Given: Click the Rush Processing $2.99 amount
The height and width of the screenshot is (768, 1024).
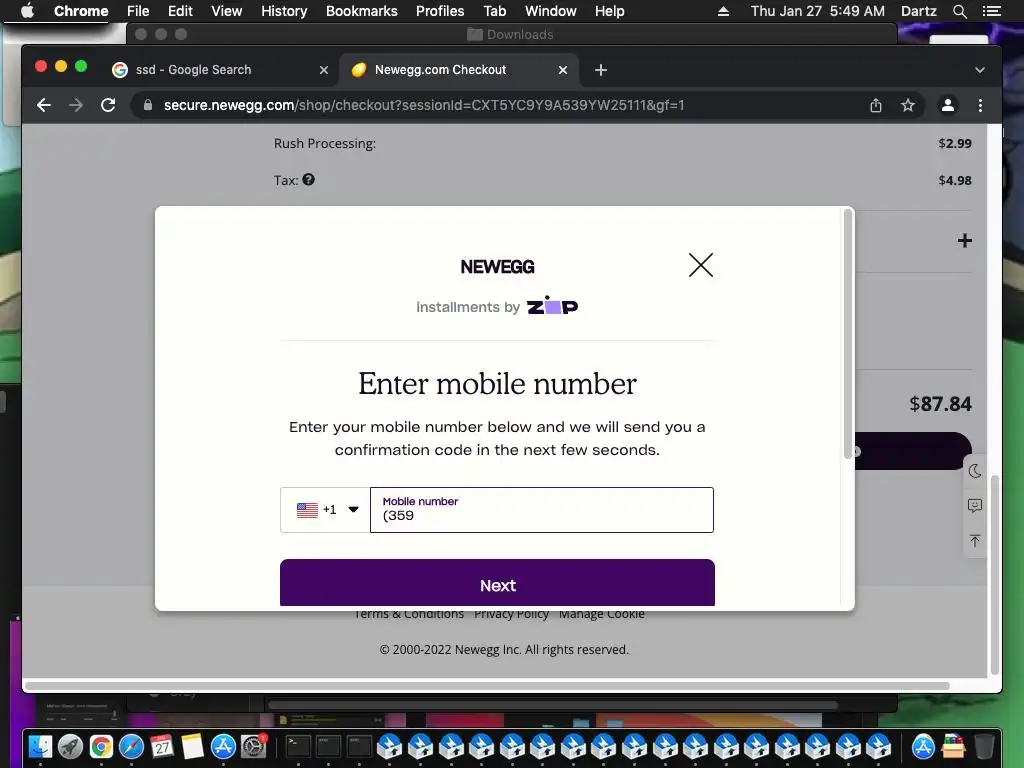Looking at the screenshot, I should [x=955, y=143].
